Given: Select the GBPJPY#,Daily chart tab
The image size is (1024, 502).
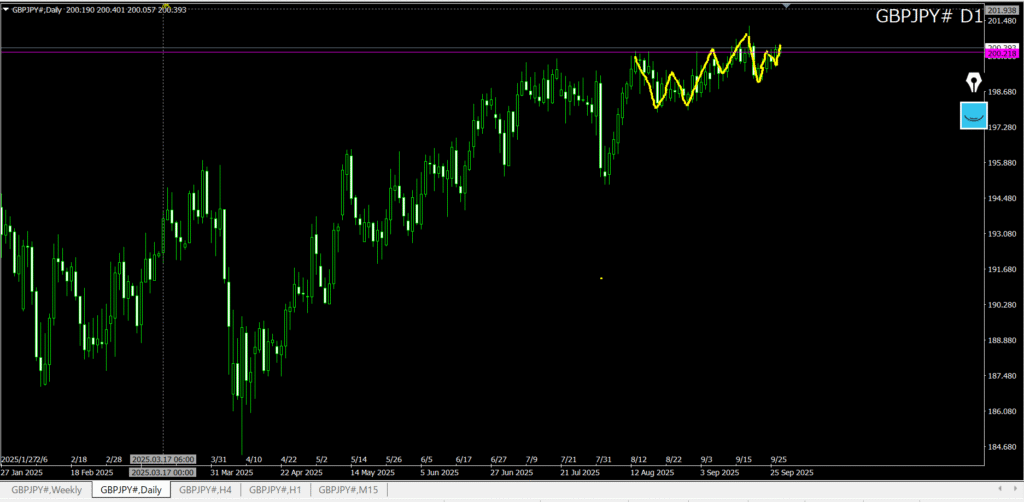Looking at the screenshot, I should pos(129,489).
